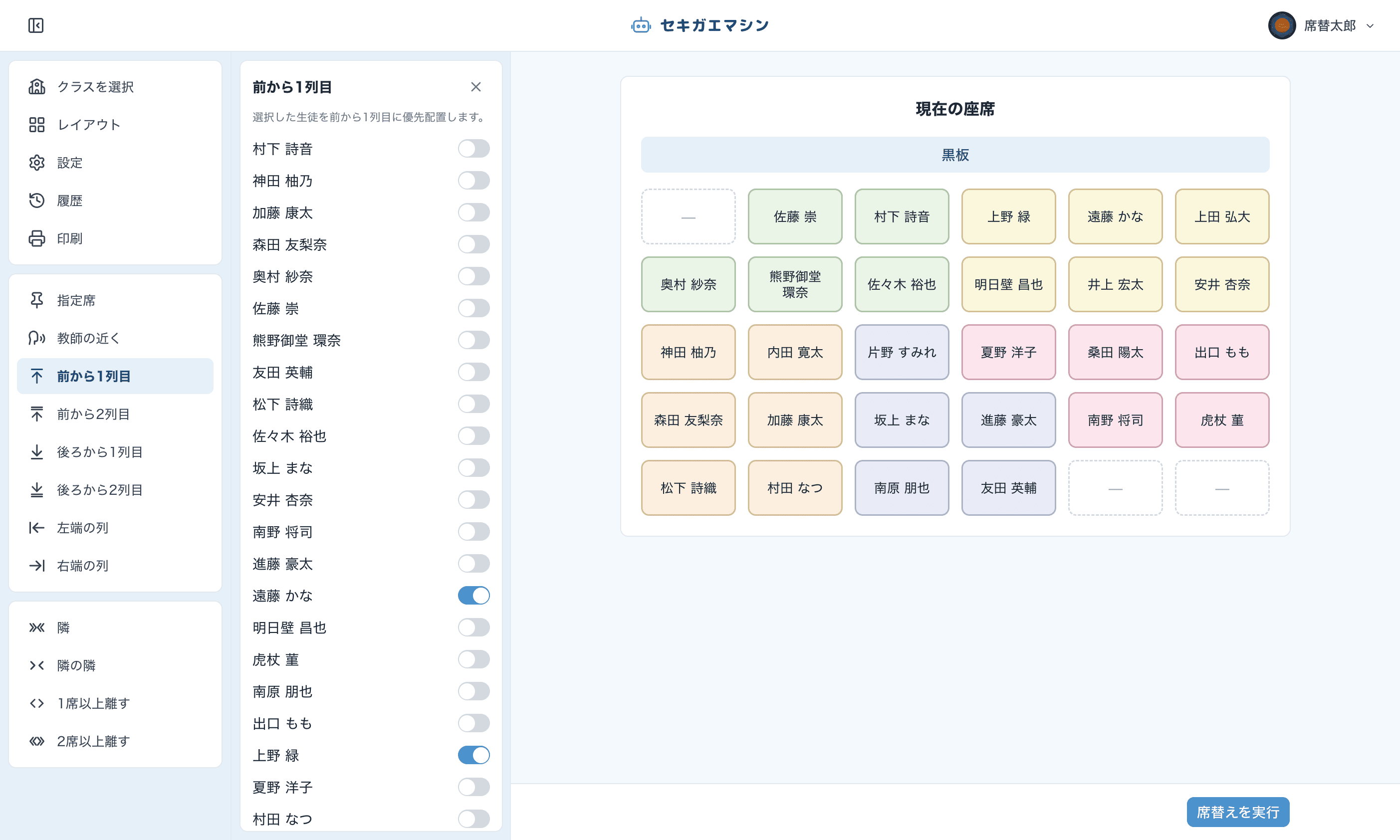Click the up-arrow icon for 前から1列目

point(37,376)
